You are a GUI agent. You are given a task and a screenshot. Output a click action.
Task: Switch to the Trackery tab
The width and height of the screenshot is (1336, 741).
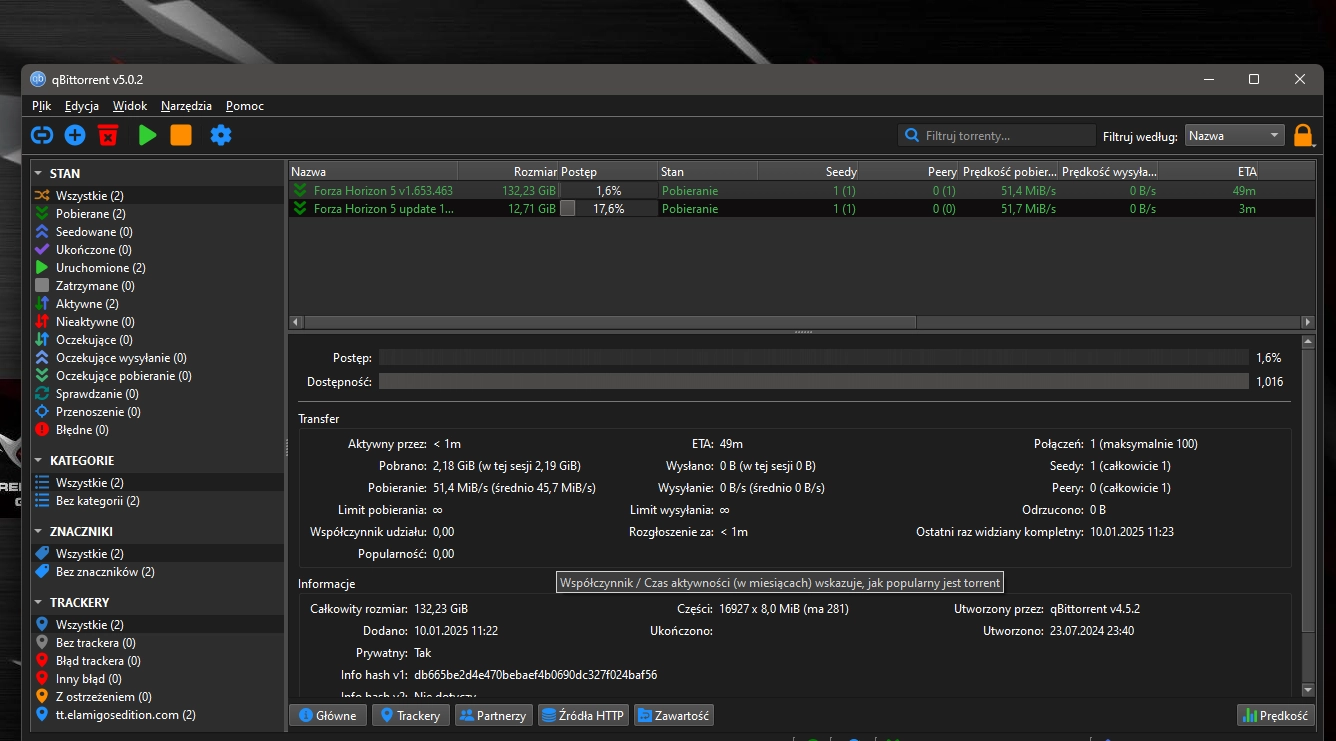[x=410, y=716]
